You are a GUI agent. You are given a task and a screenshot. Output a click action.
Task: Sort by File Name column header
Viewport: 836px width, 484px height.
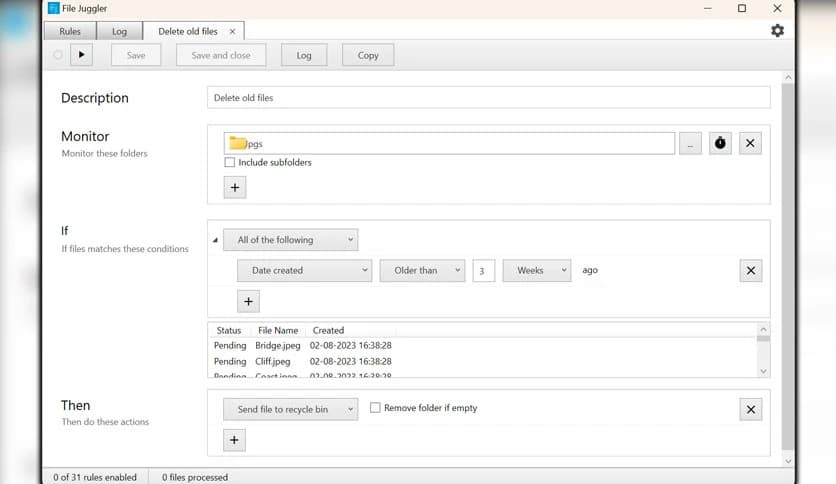point(278,330)
